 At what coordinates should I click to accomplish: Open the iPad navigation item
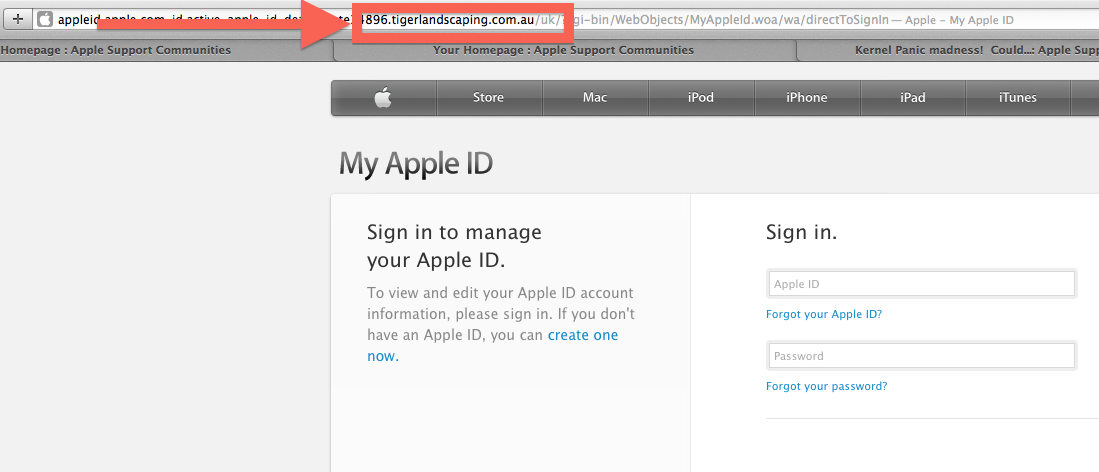tap(913, 98)
